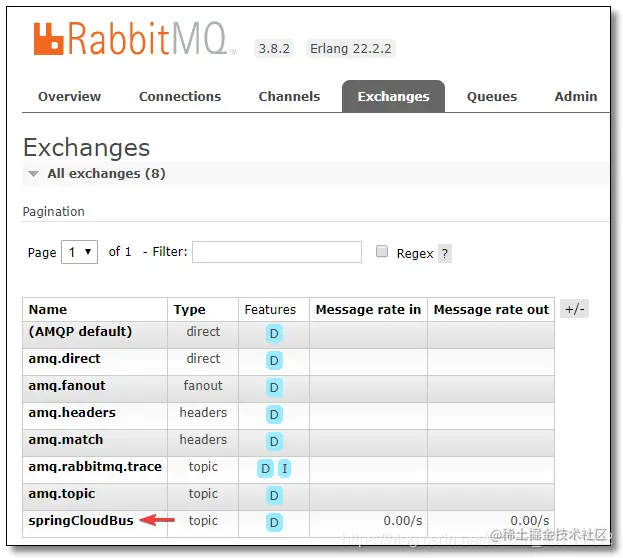Open the amq.direct exchange
The width and height of the screenshot is (623, 558).
coord(64,359)
